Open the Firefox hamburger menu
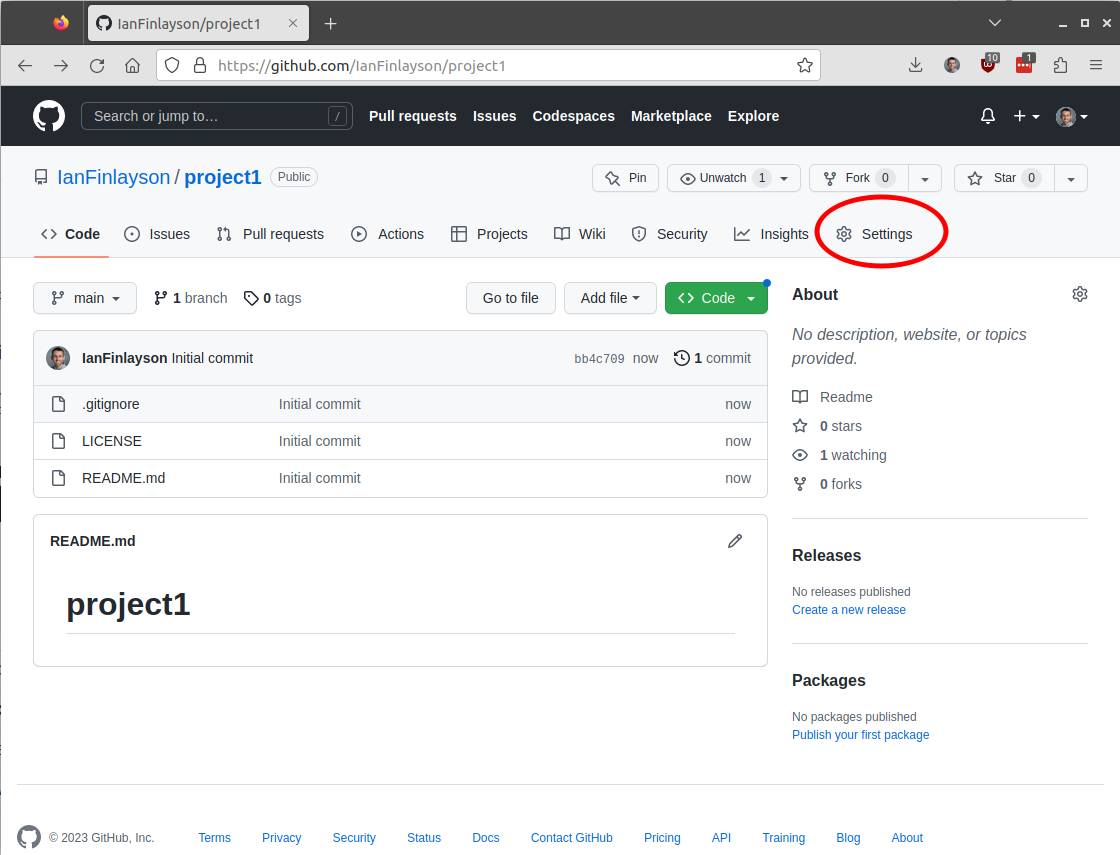This screenshot has width=1120, height=855. pos(1096,66)
